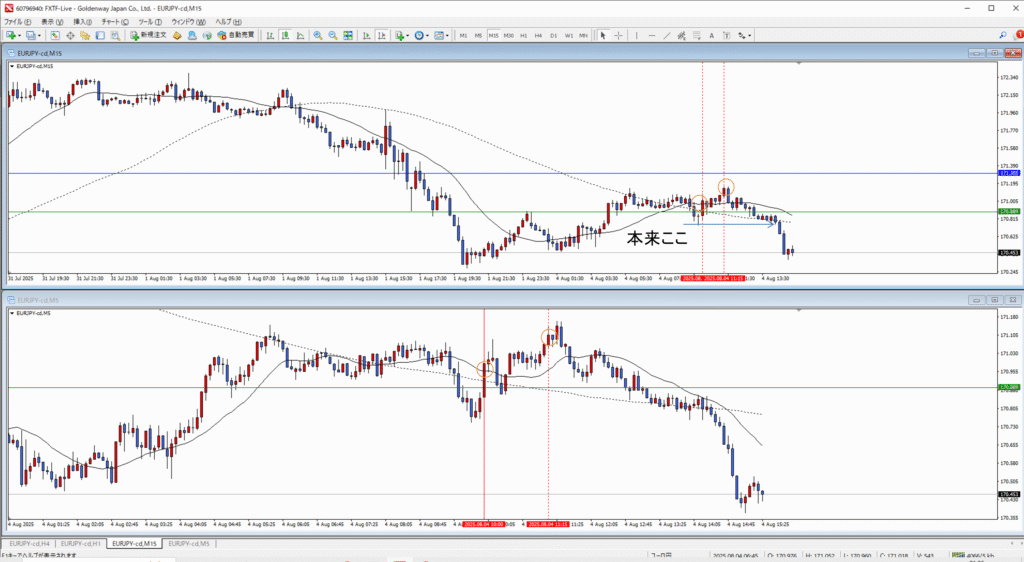Image resolution: width=1024 pixels, height=562 pixels.
Task: Toggle the Terminal panel icon
Action: (100, 35)
